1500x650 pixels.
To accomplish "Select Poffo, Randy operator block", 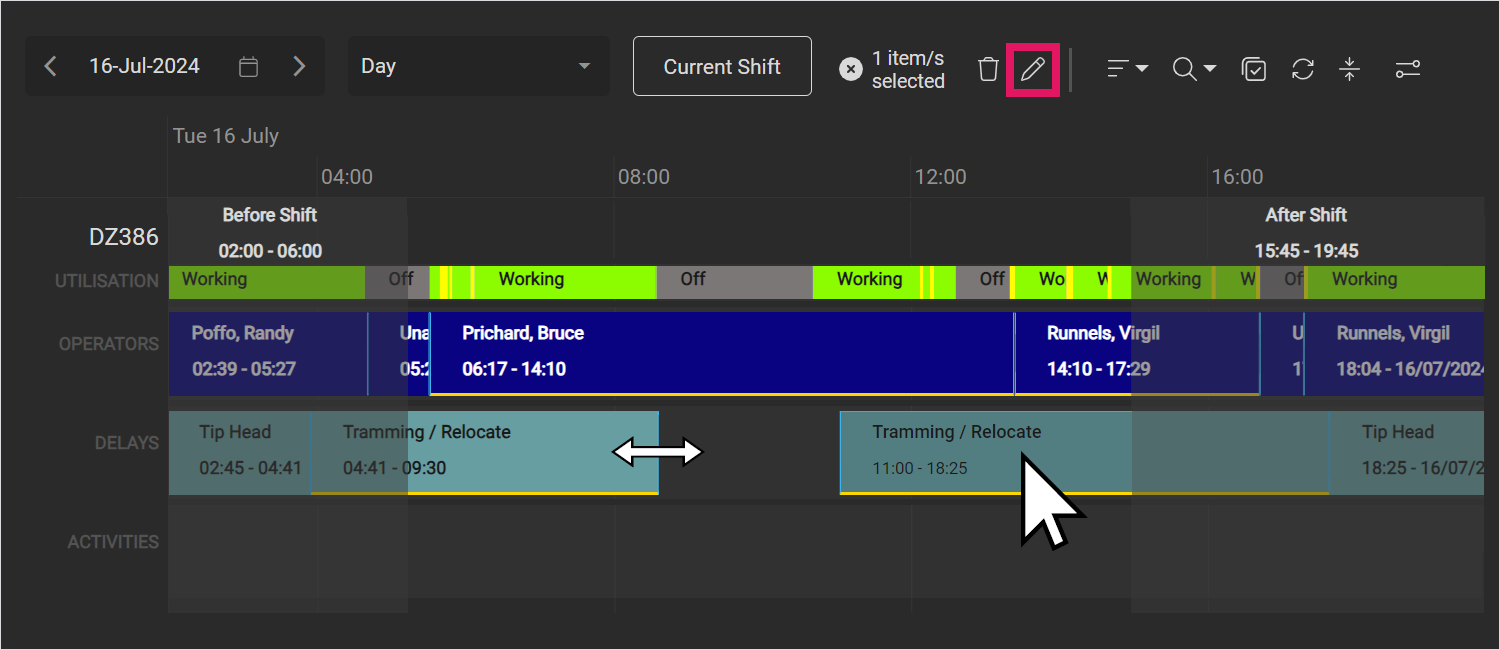I will (x=268, y=352).
